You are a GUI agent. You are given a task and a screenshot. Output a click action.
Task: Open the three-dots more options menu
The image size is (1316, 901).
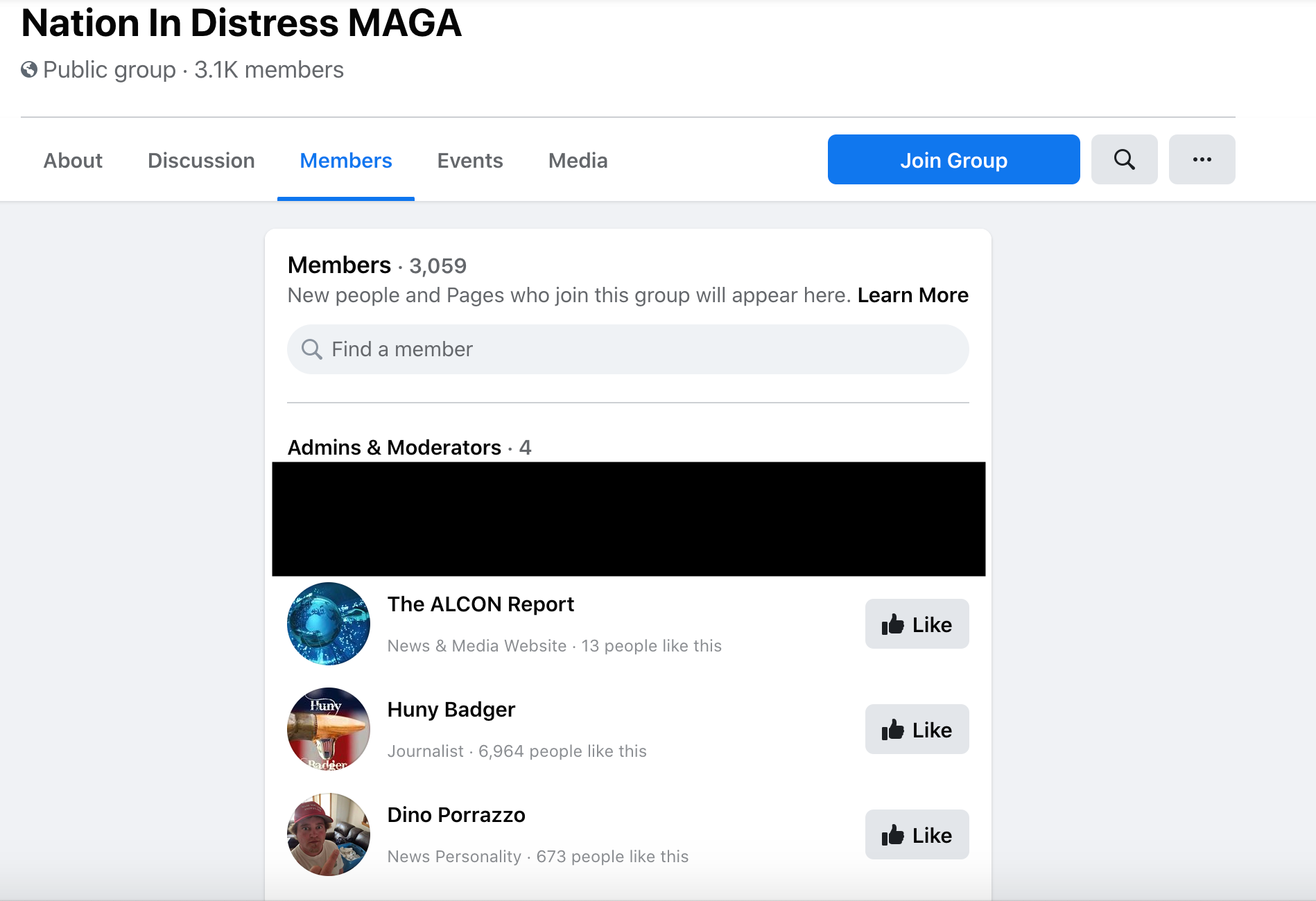coord(1202,159)
